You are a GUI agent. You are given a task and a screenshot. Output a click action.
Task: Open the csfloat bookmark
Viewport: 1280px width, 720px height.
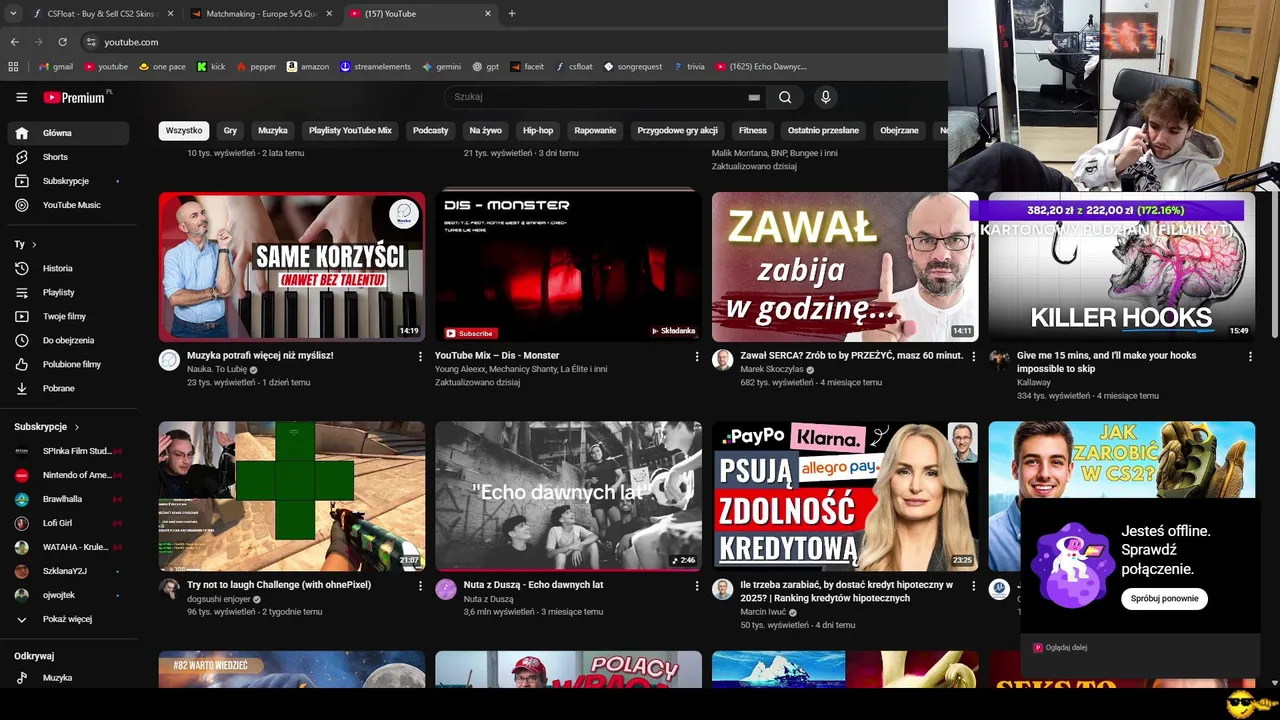pyautogui.click(x=574, y=66)
